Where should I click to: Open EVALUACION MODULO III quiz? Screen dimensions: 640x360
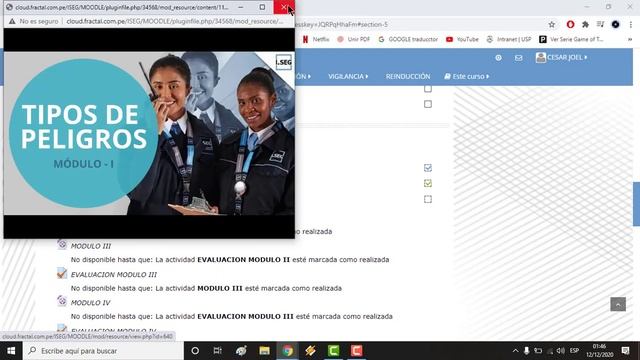(114, 275)
